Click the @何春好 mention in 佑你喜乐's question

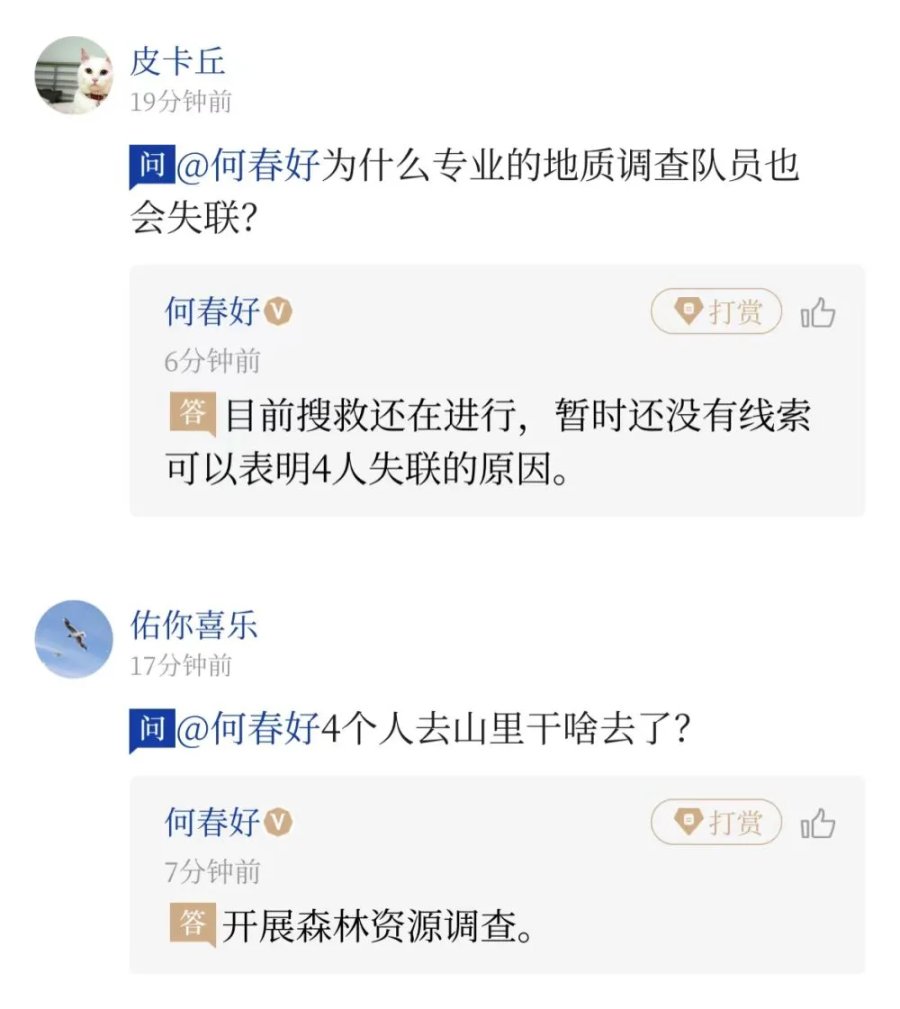coord(247,729)
